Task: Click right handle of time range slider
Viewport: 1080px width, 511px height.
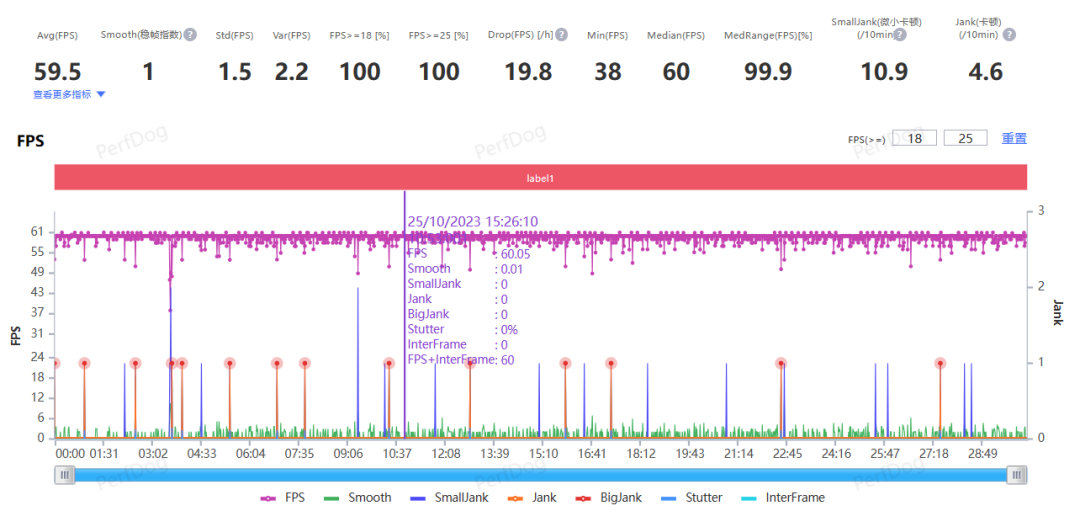Action: coord(1019,475)
